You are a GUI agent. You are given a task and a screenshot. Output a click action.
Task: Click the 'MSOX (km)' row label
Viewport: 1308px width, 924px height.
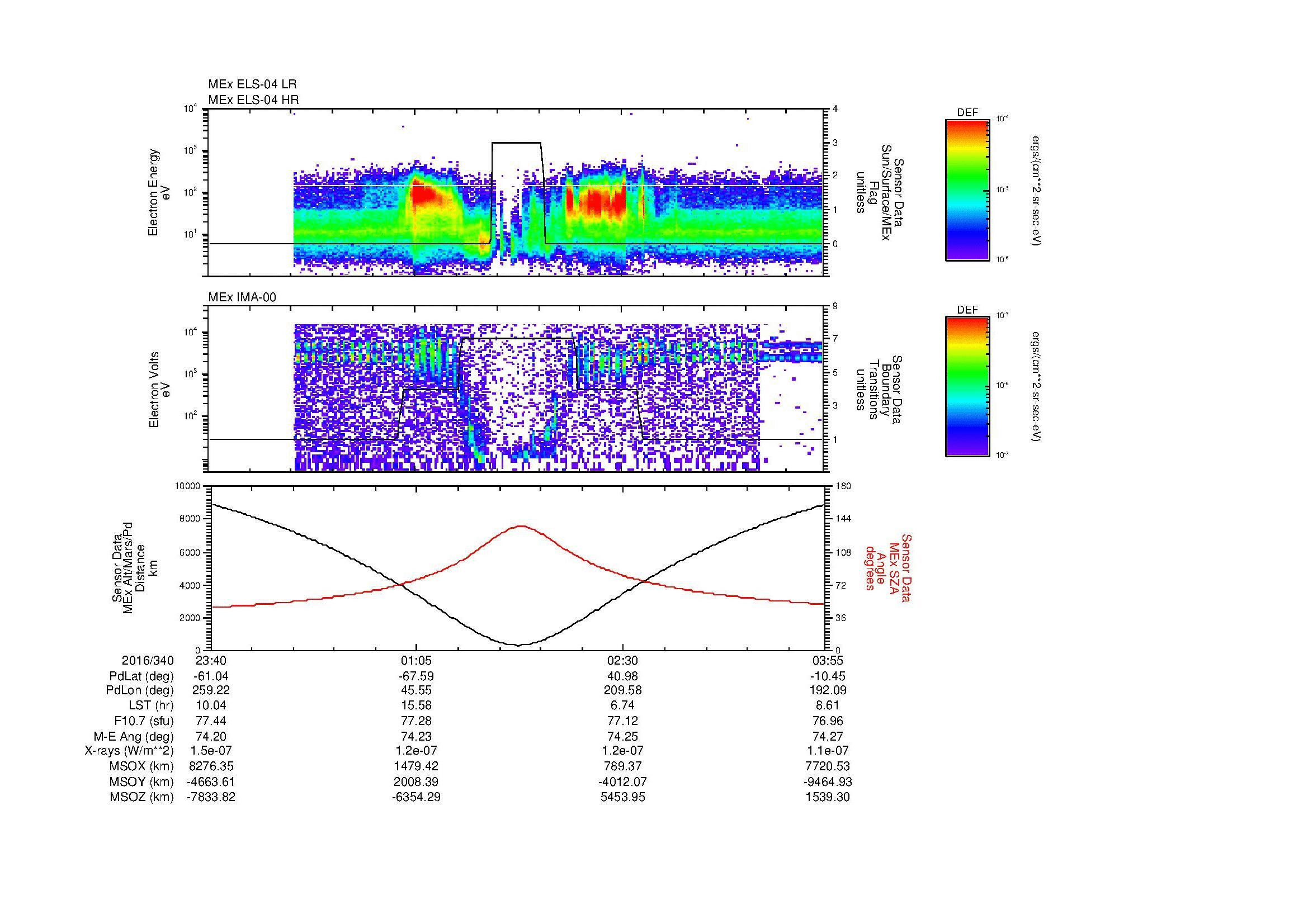[142, 766]
